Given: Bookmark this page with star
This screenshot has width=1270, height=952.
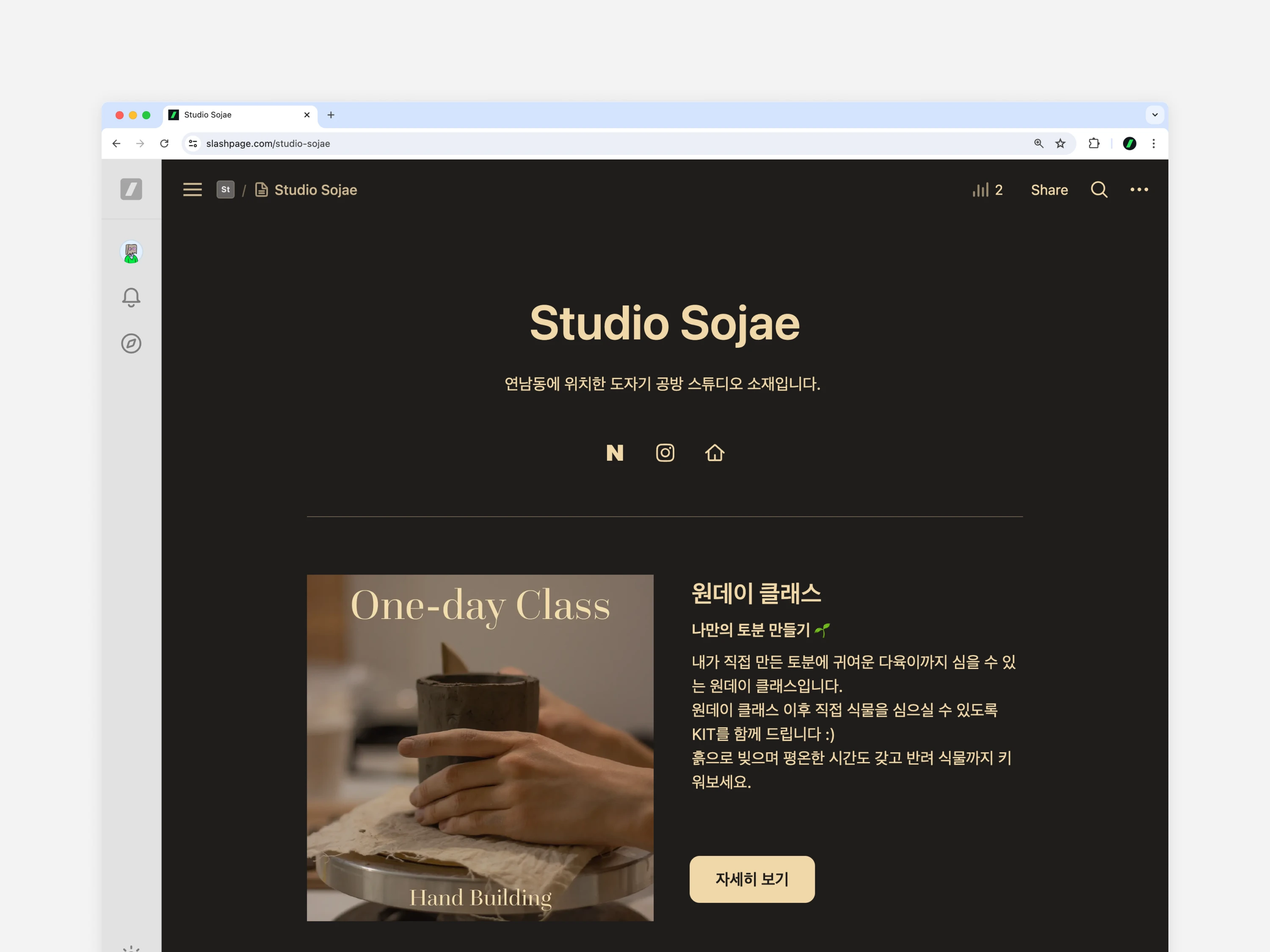Looking at the screenshot, I should (x=1060, y=143).
